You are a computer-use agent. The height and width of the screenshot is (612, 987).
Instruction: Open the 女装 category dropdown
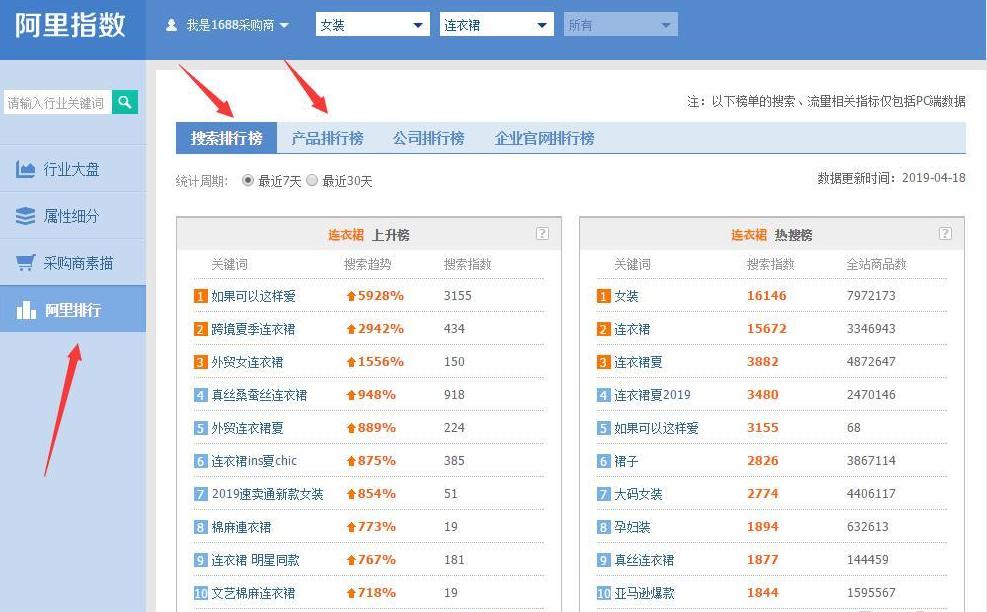(371, 23)
